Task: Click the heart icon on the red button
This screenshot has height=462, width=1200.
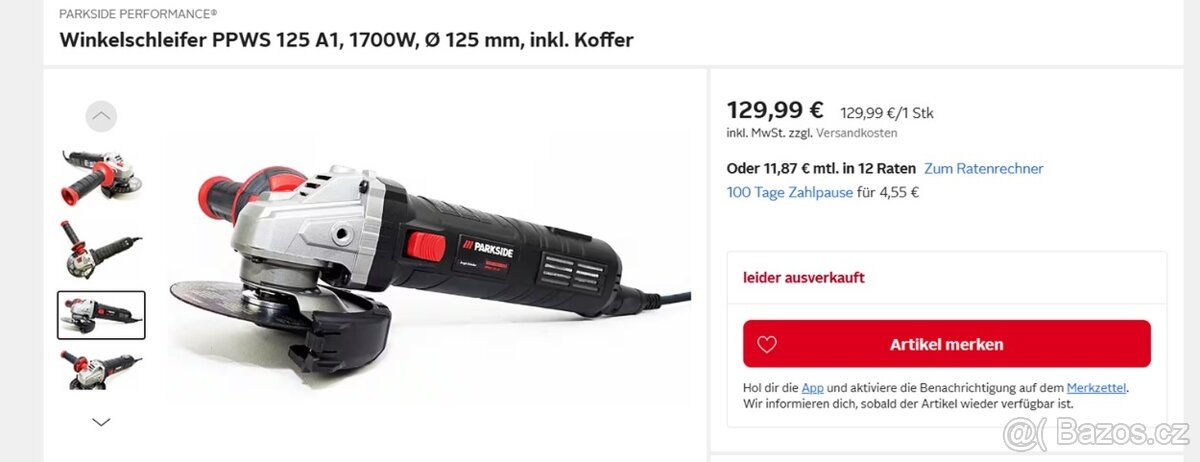Action: [x=767, y=344]
